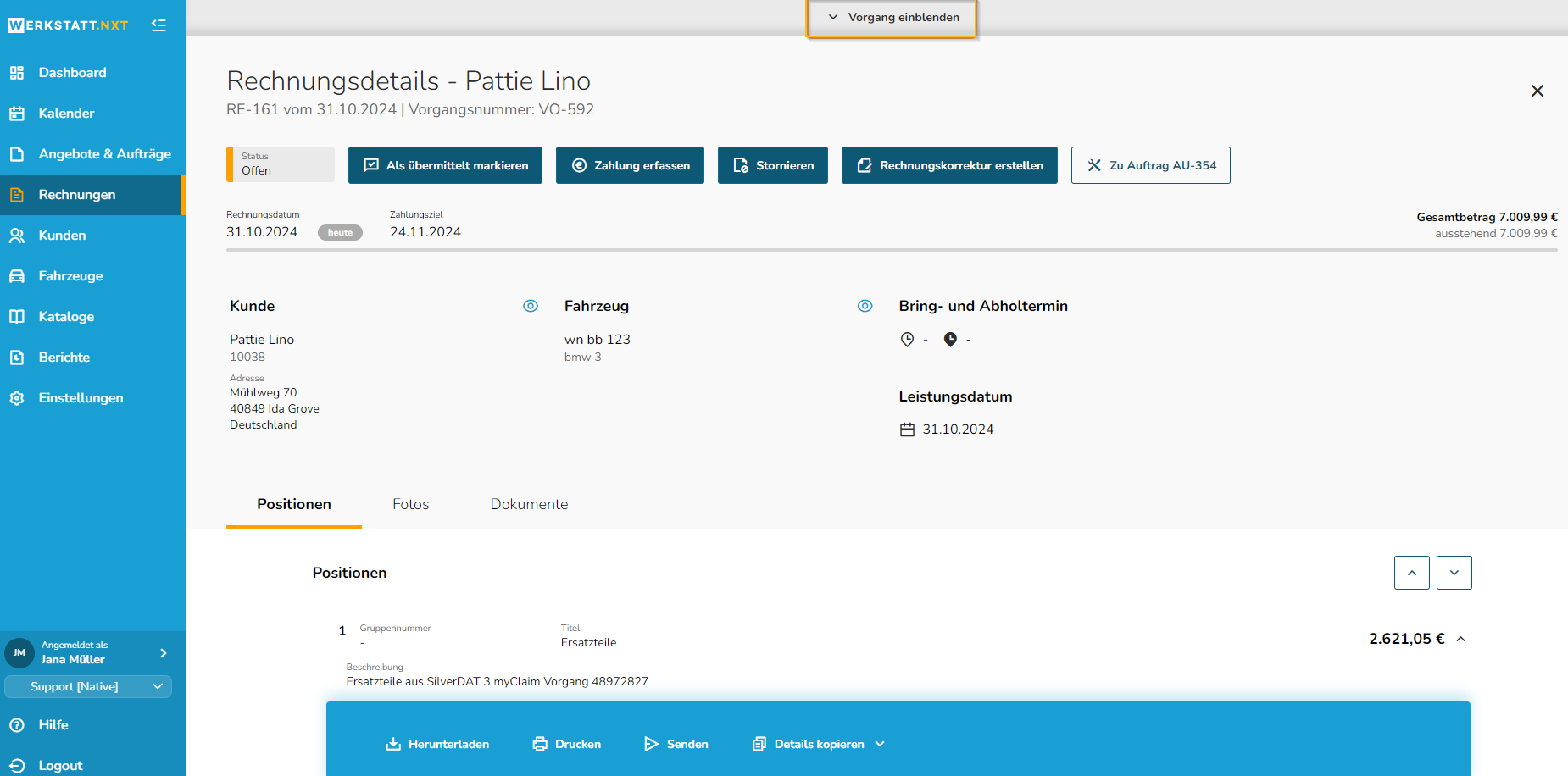This screenshot has height=776, width=1568.
Task: Click the Einstellungen gear icon
Action: (17, 398)
